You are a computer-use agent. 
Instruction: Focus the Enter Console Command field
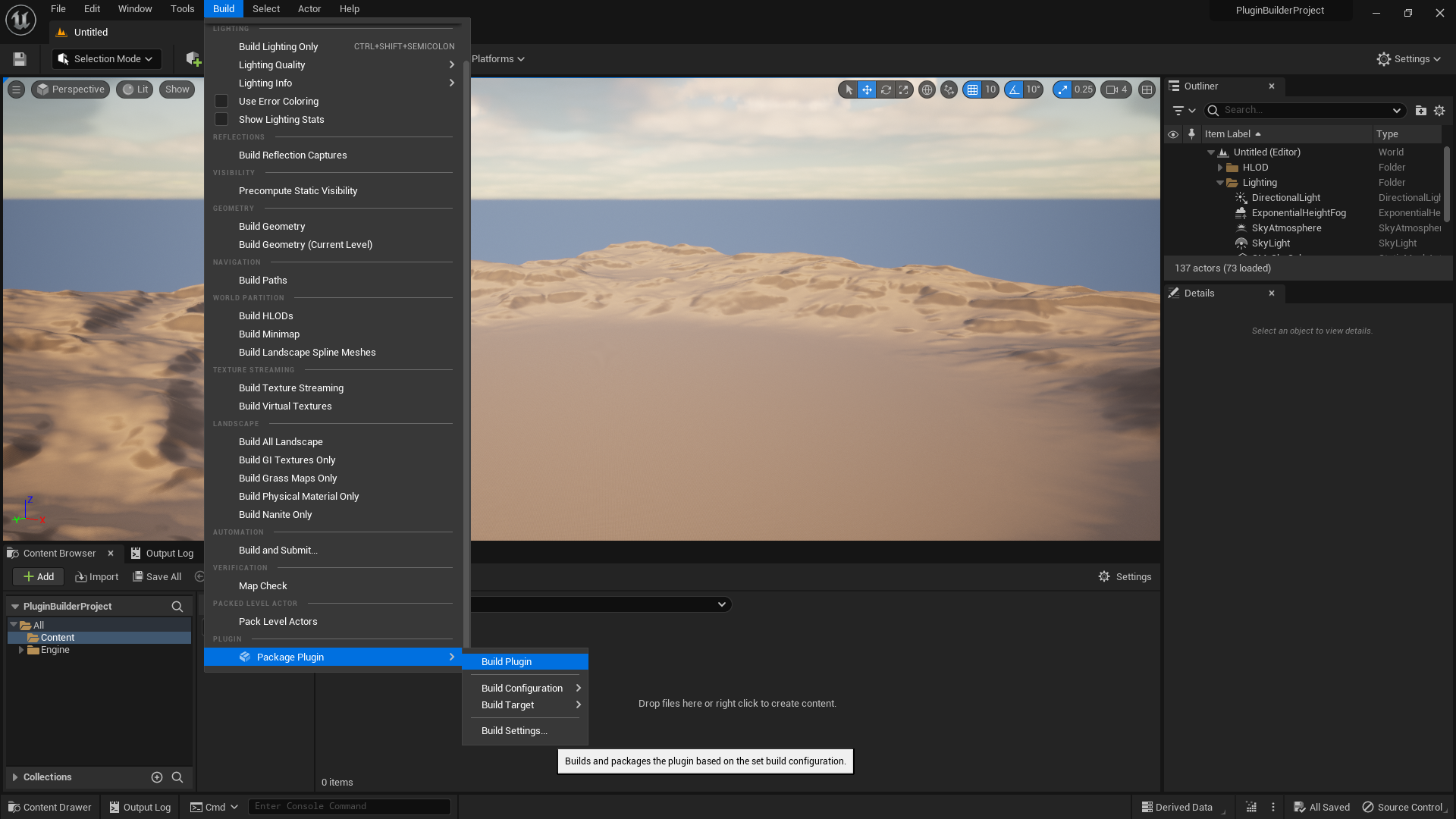(x=349, y=807)
